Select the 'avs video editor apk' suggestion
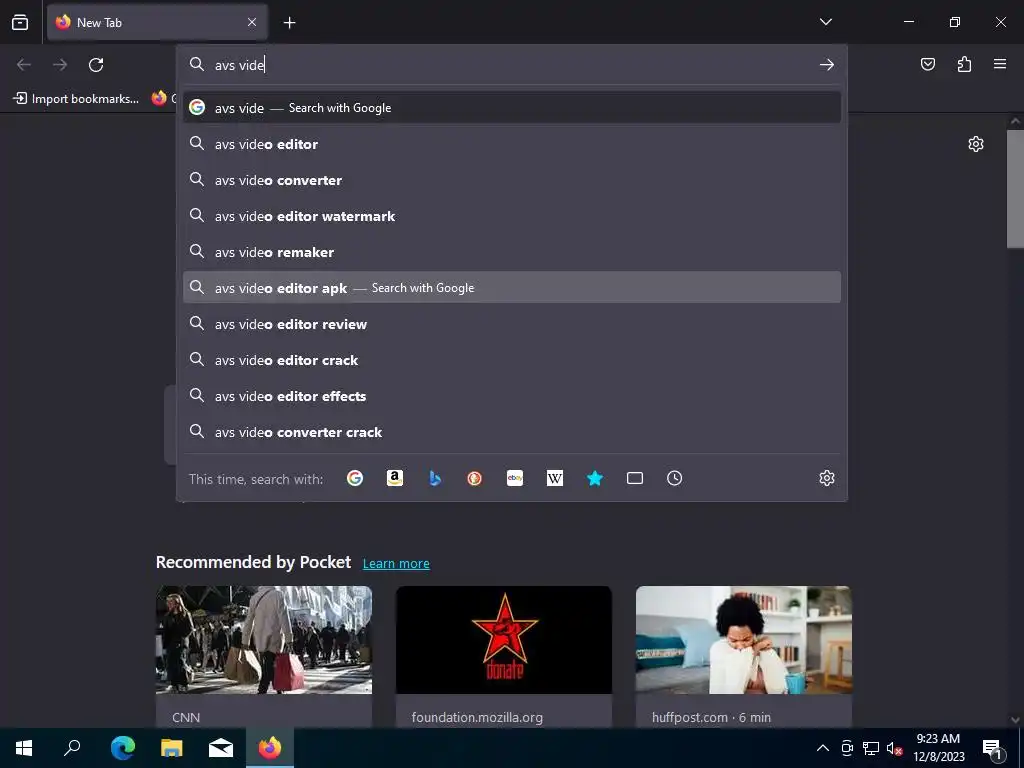 512,287
